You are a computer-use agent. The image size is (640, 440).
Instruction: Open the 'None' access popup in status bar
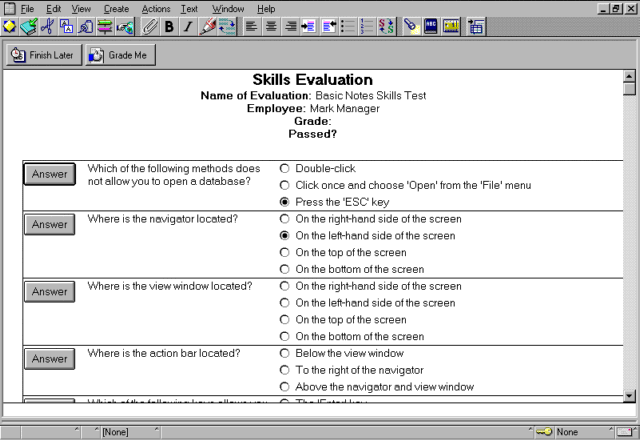pyautogui.click(x=584, y=432)
